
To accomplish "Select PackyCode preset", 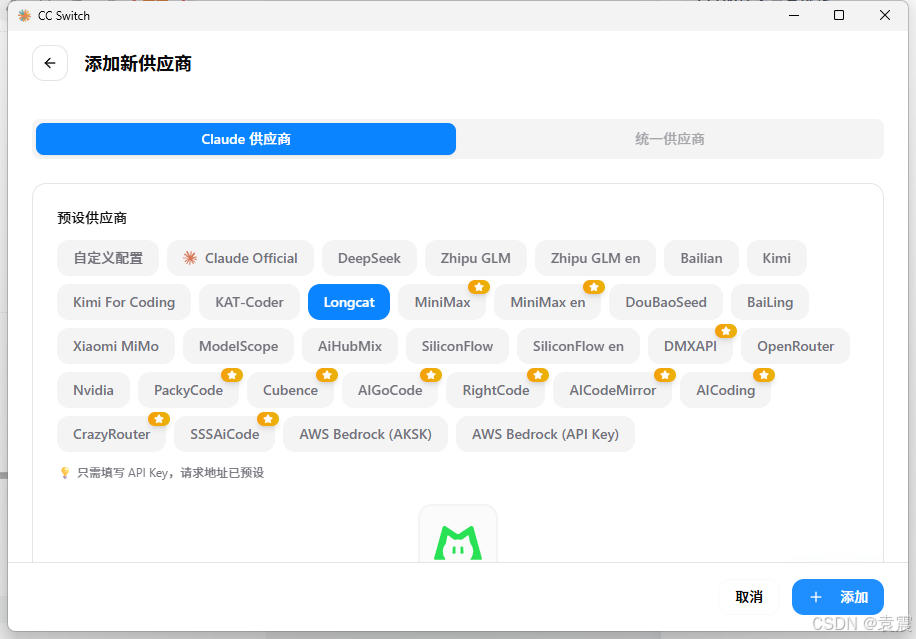I will (188, 390).
